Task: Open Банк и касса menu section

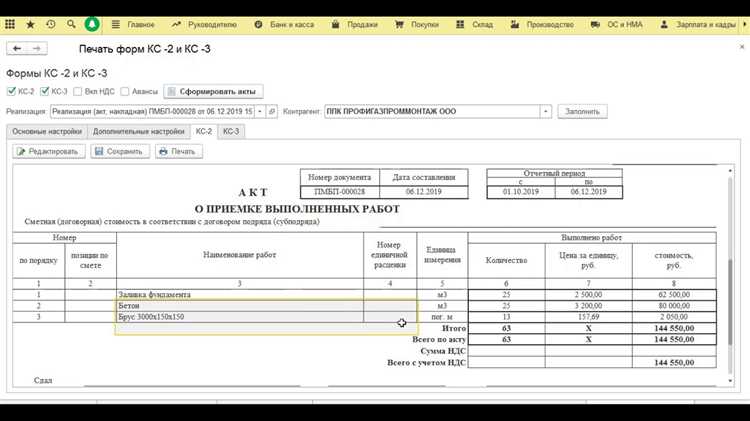Action: pyautogui.click(x=284, y=24)
